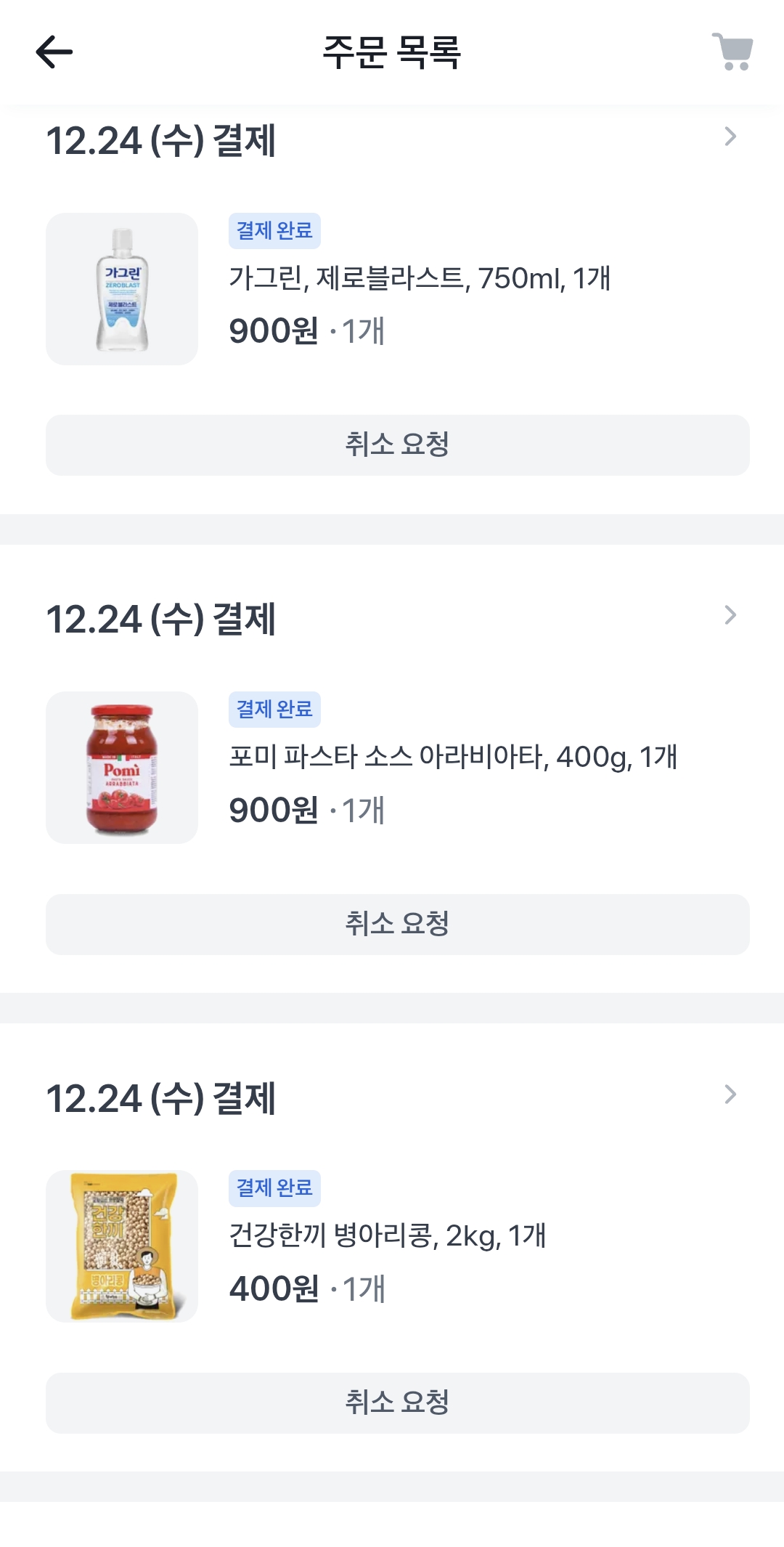Image resolution: width=784 pixels, height=1547 pixels.
Task: Tap the 결제 완료 label of the 병아리콩 order
Action: (x=274, y=1188)
